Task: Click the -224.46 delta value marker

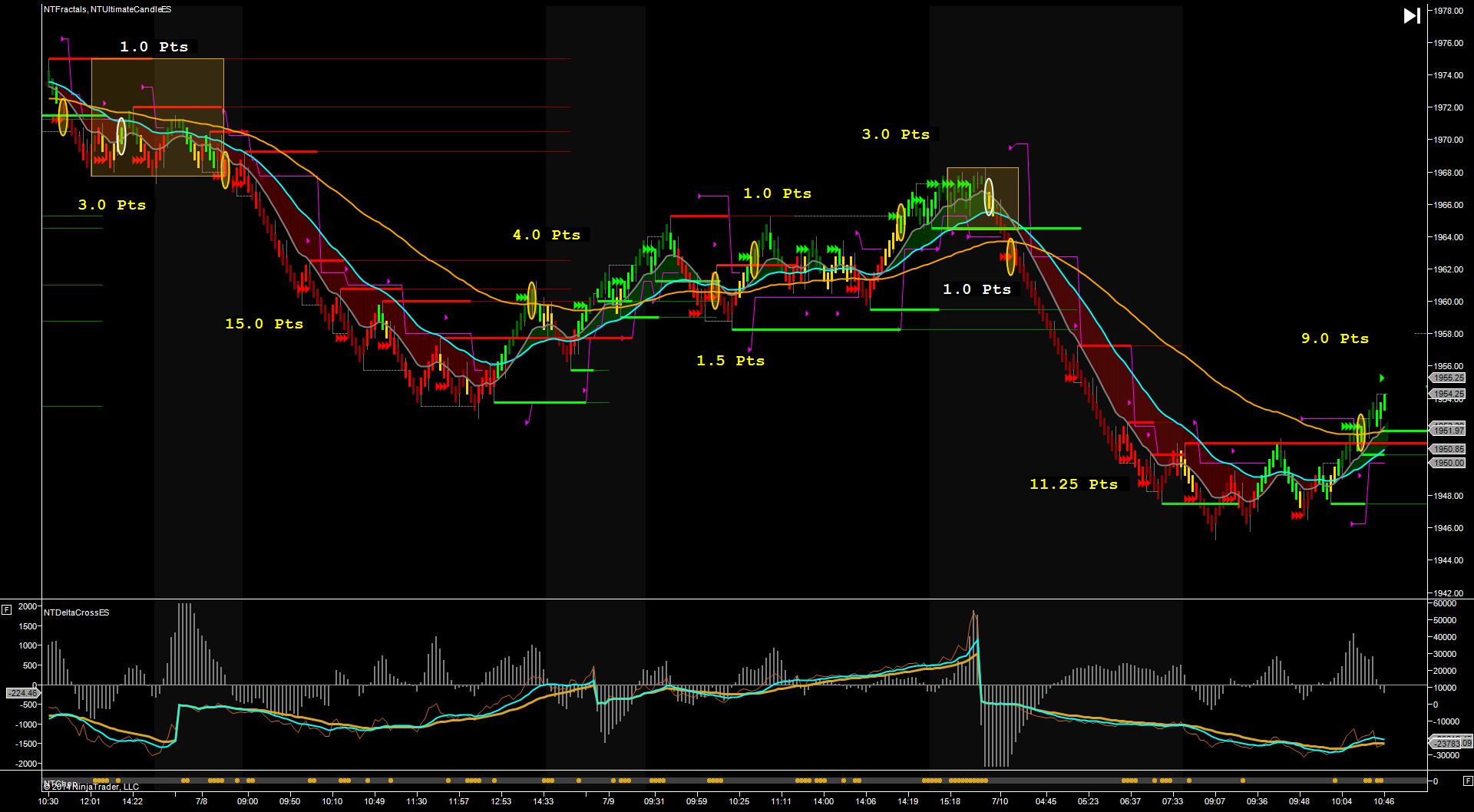Action: 22,693
